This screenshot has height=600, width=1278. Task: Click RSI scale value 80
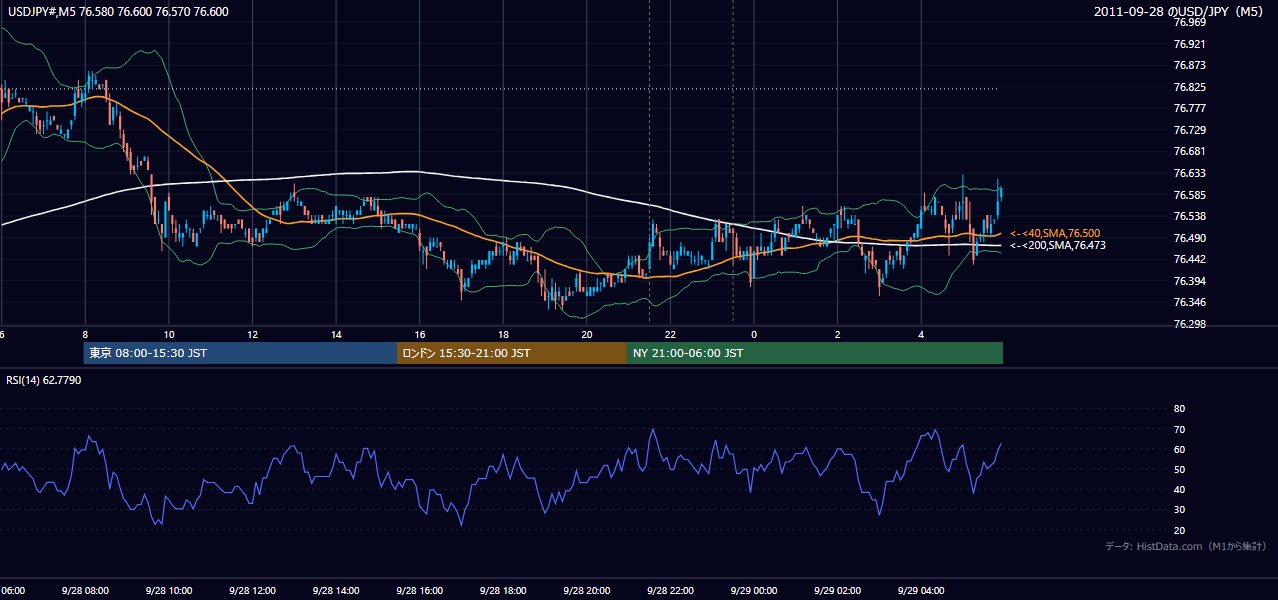(1179, 409)
